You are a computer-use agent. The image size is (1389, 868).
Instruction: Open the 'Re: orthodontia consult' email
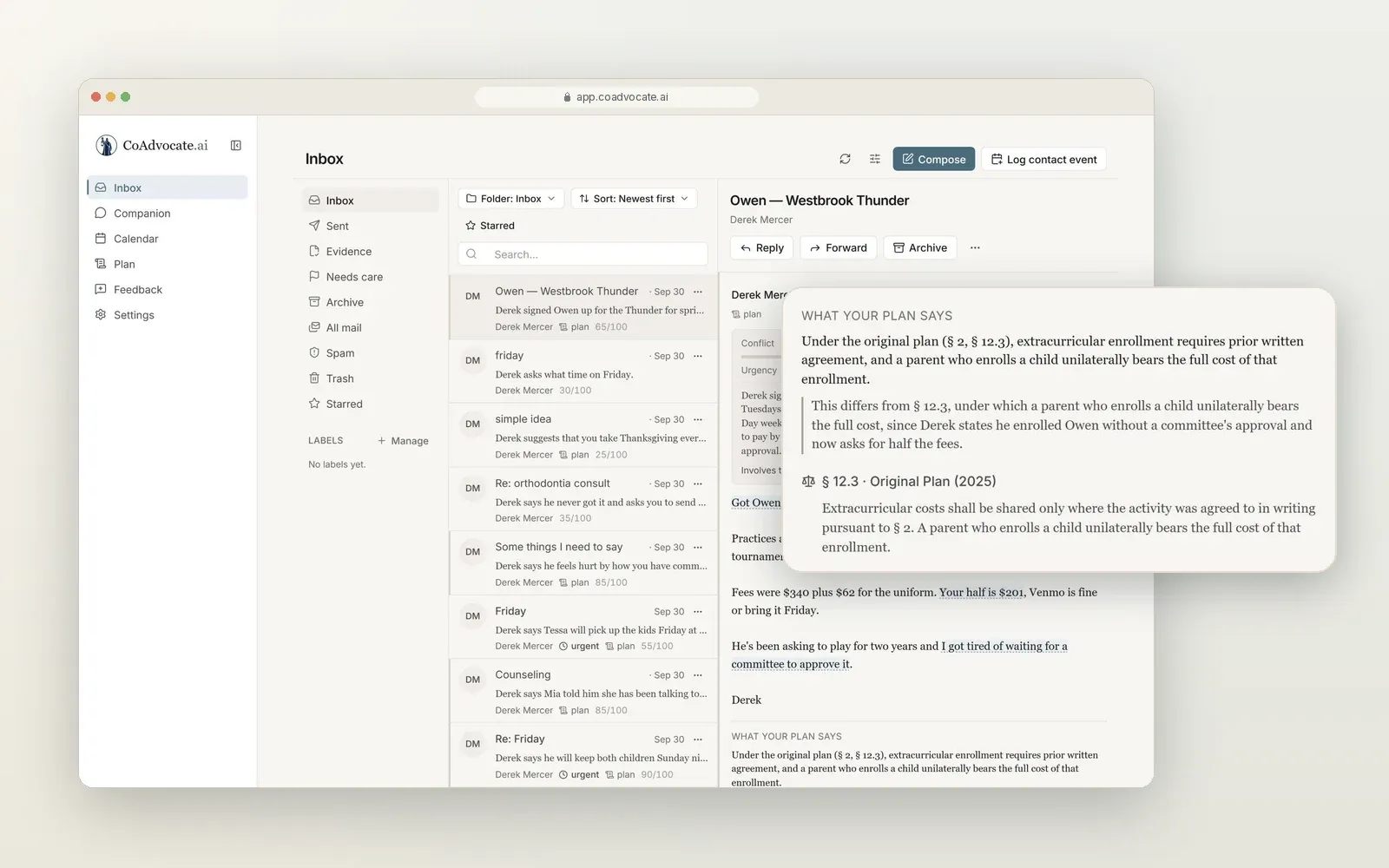583,500
